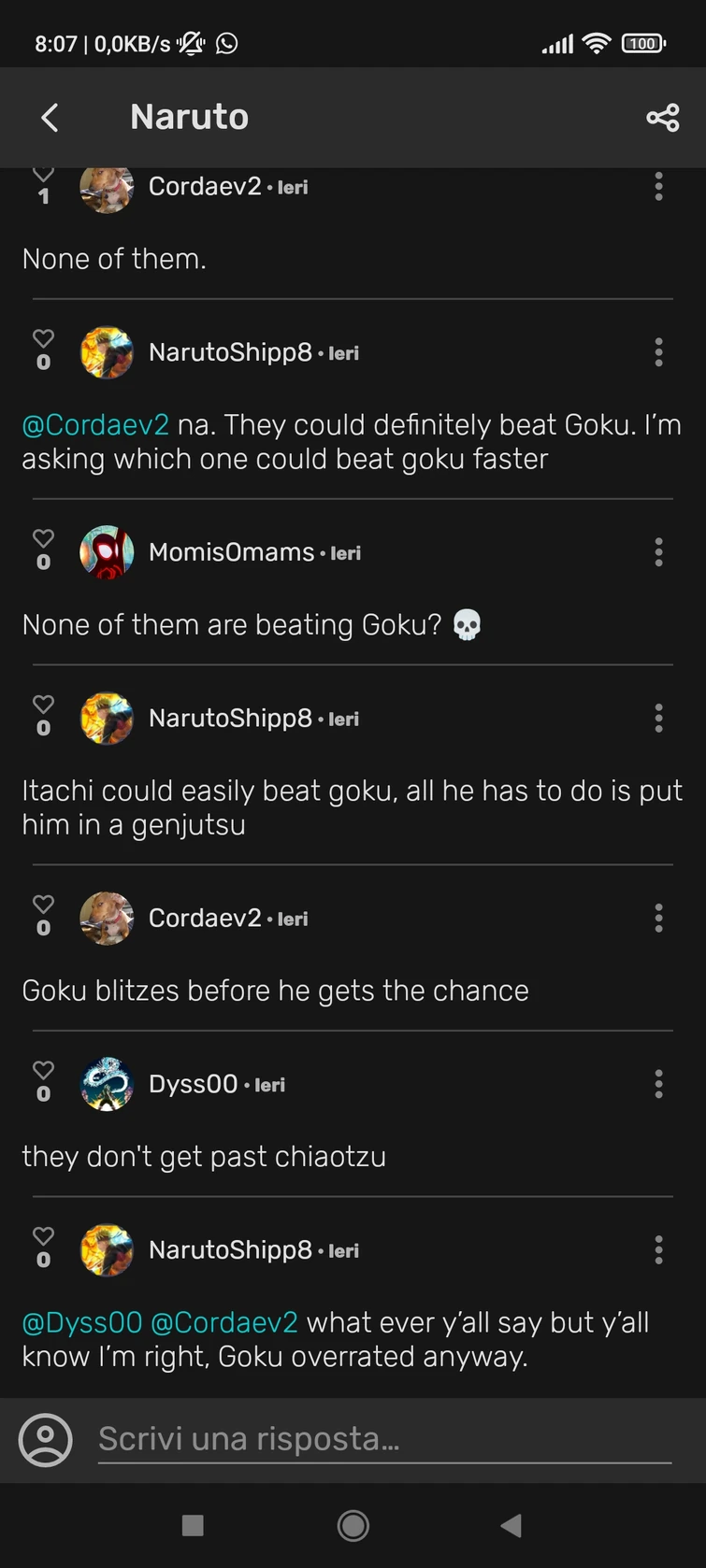This screenshot has height=1568, width=706.
Task: Tap the WhatsApp icon in the status bar
Action: click(x=226, y=43)
